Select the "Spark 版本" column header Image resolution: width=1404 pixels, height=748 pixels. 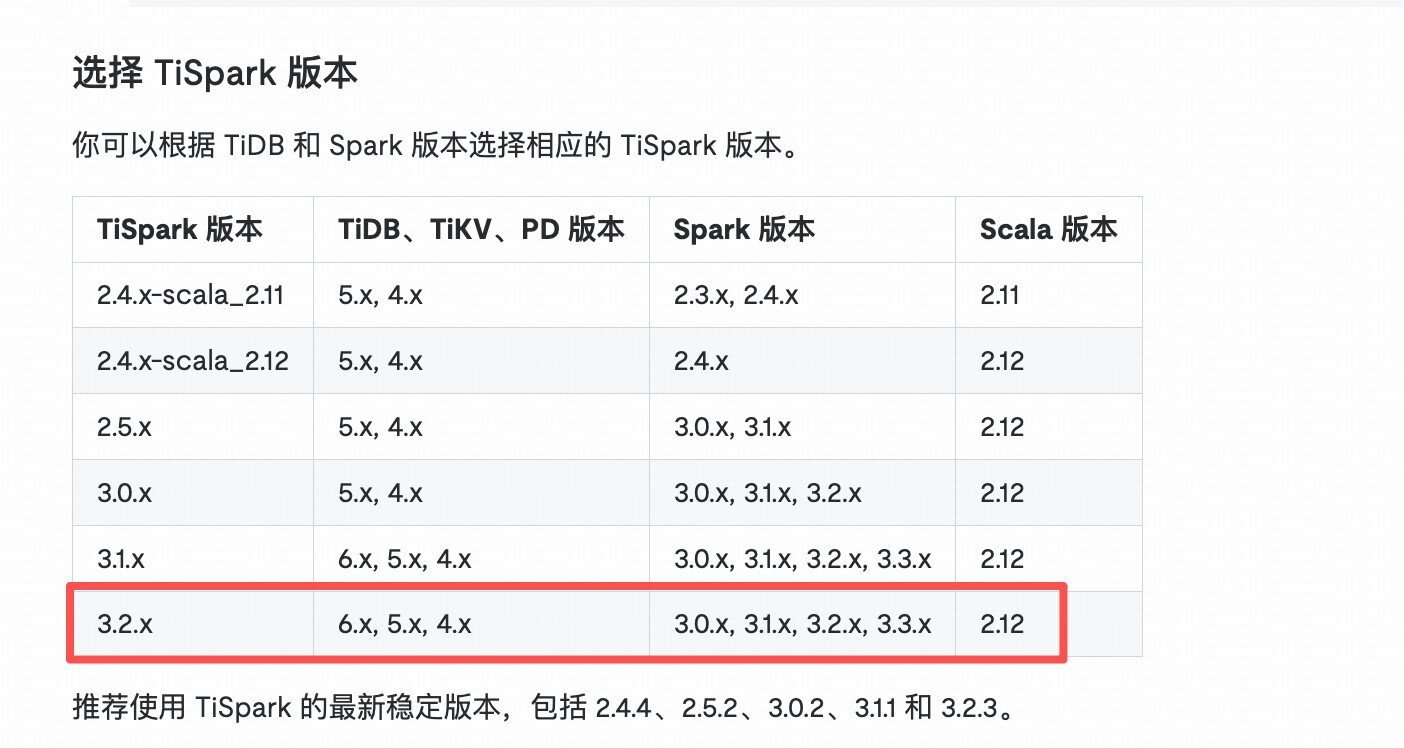[x=744, y=230]
